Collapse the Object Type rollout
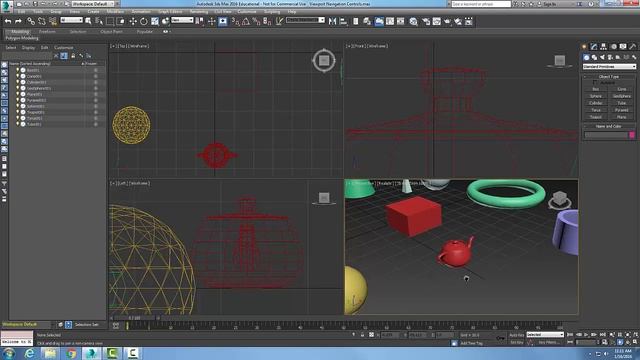This screenshot has width=640, height=360. click(609, 76)
